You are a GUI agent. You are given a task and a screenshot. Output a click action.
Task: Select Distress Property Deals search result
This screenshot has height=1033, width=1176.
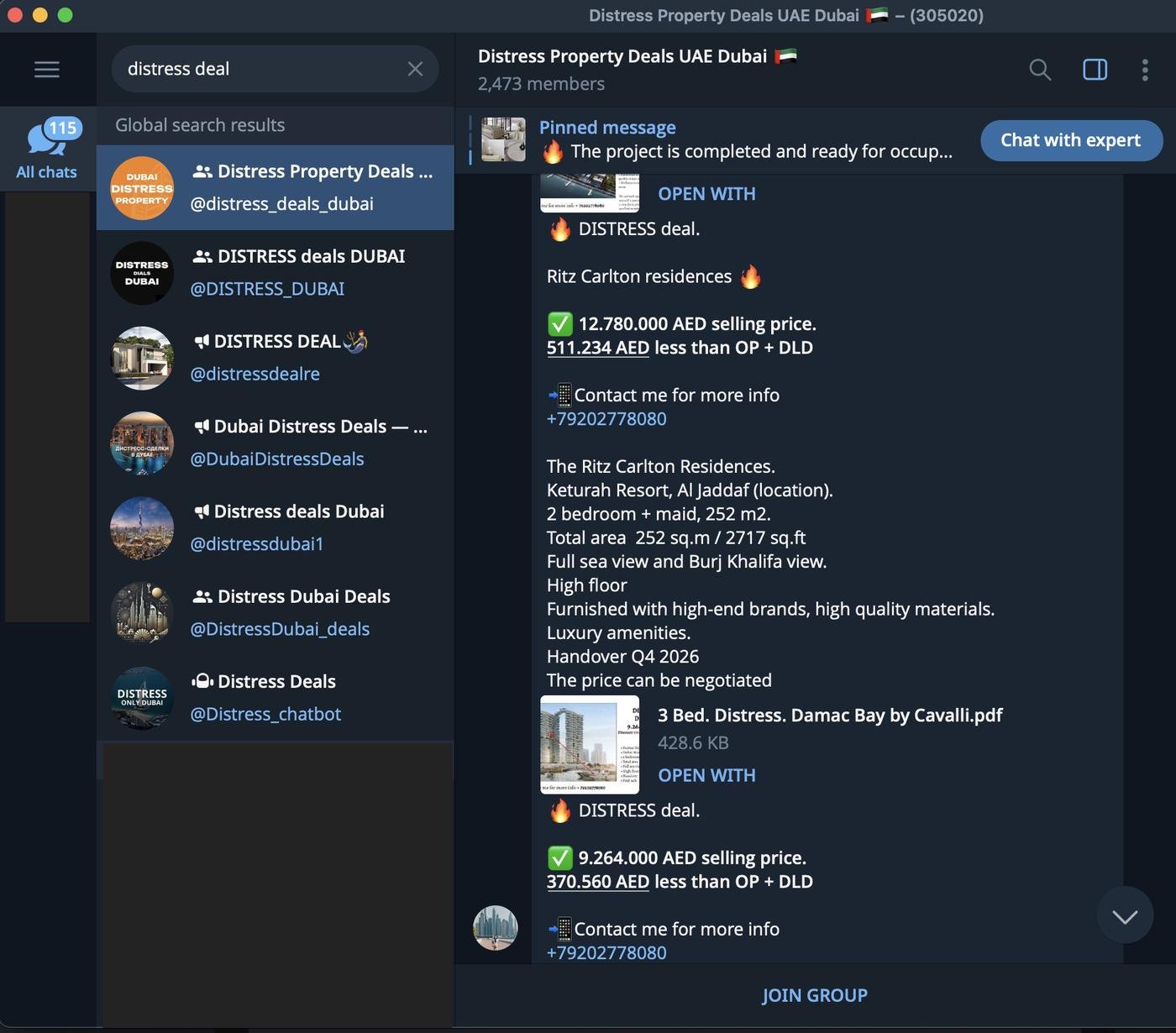(276, 187)
